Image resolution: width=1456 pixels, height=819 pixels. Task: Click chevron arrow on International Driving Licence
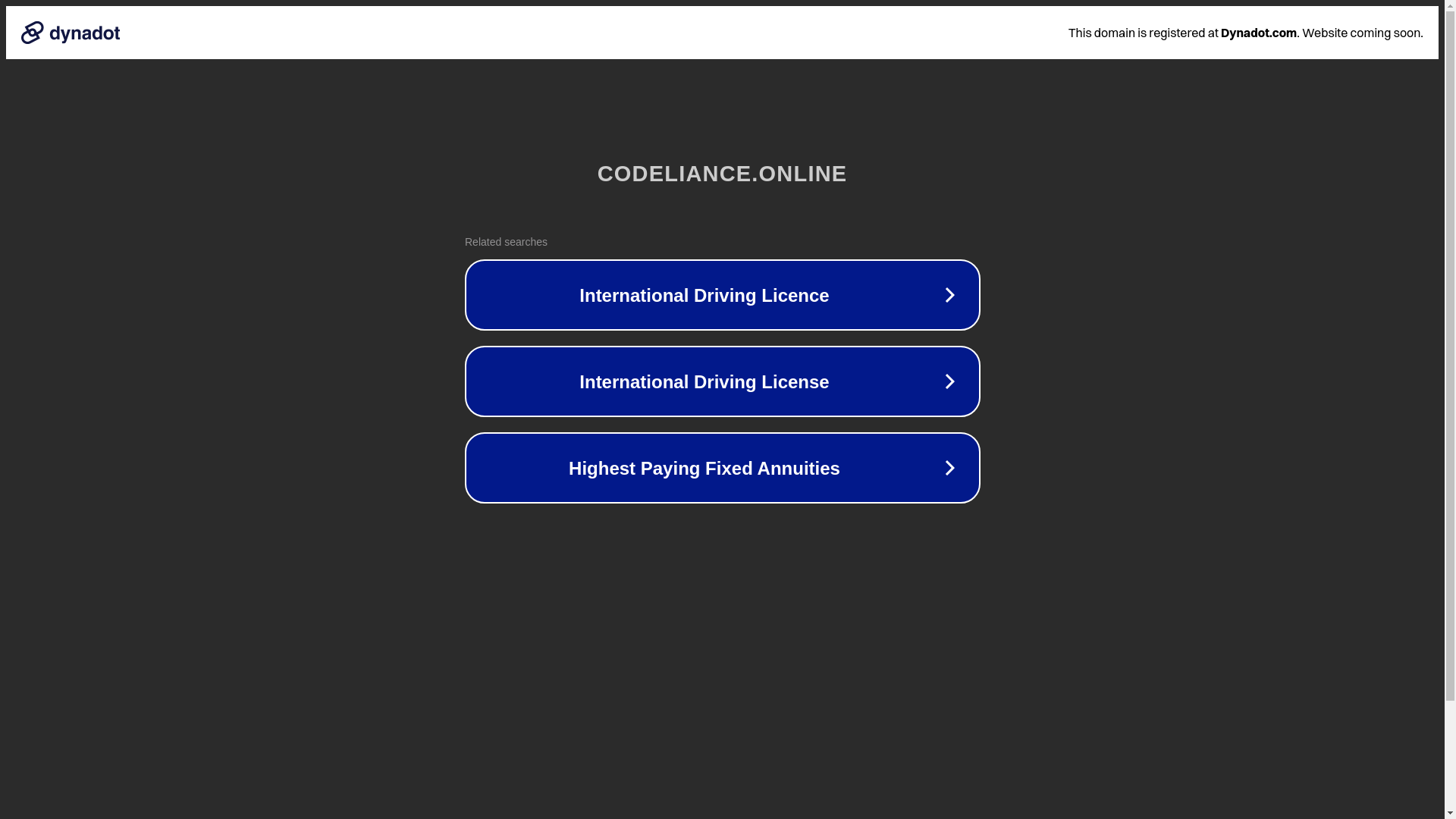949,295
